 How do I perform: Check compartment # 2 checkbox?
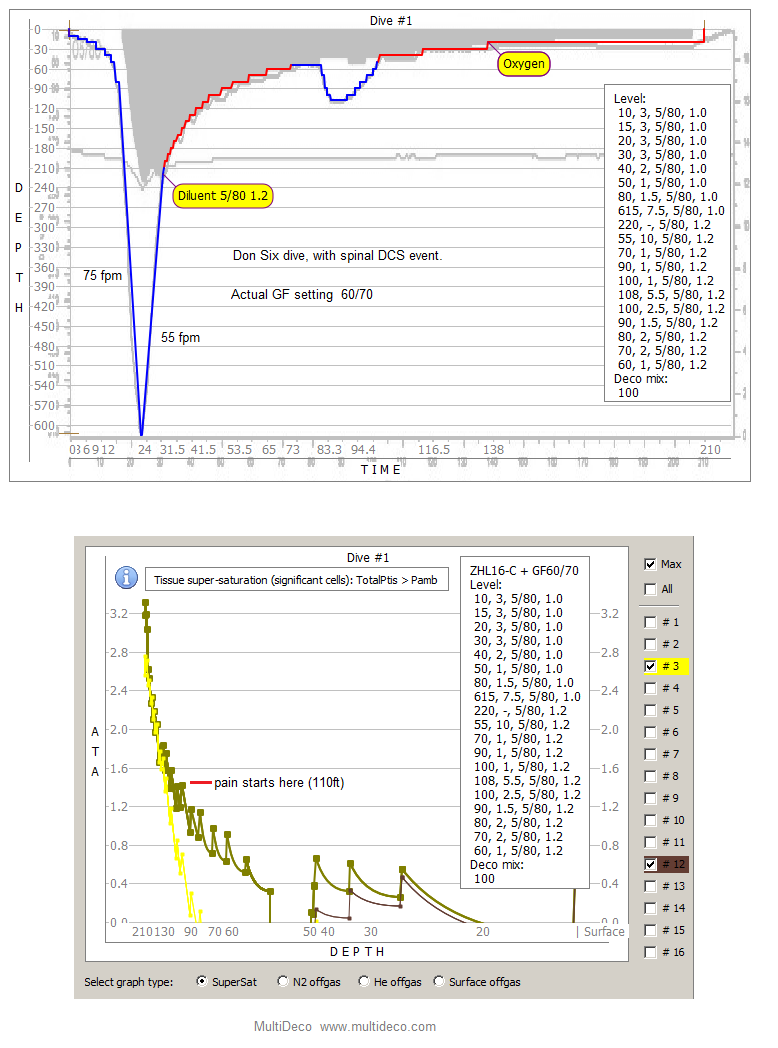[x=650, y=644]
